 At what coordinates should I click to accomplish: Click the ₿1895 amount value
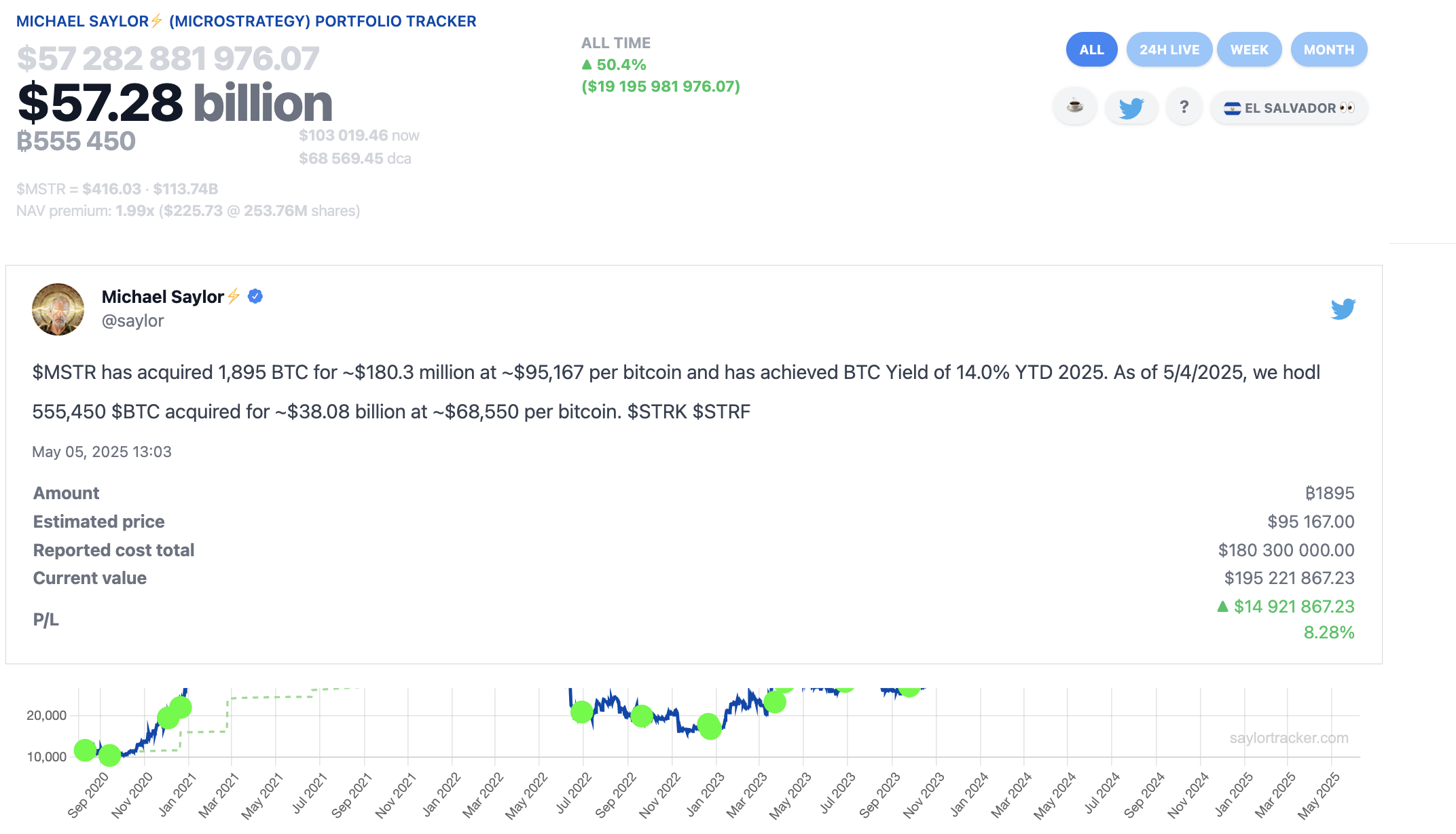(x=1329, y=493)
